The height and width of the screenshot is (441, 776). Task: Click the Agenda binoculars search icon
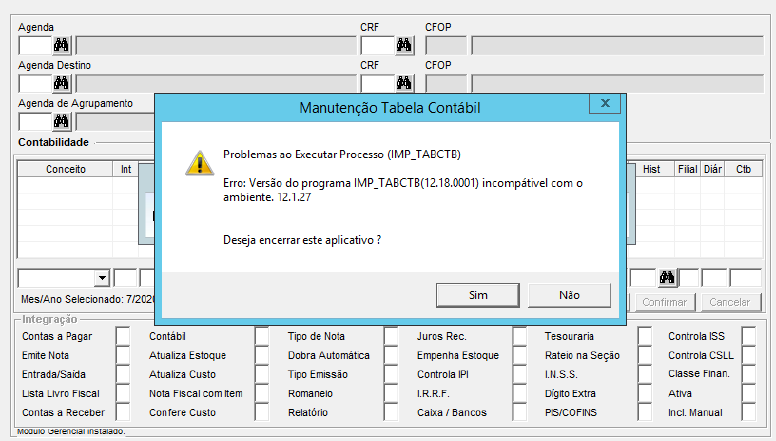pyautogui.click(x=61, y=45)
